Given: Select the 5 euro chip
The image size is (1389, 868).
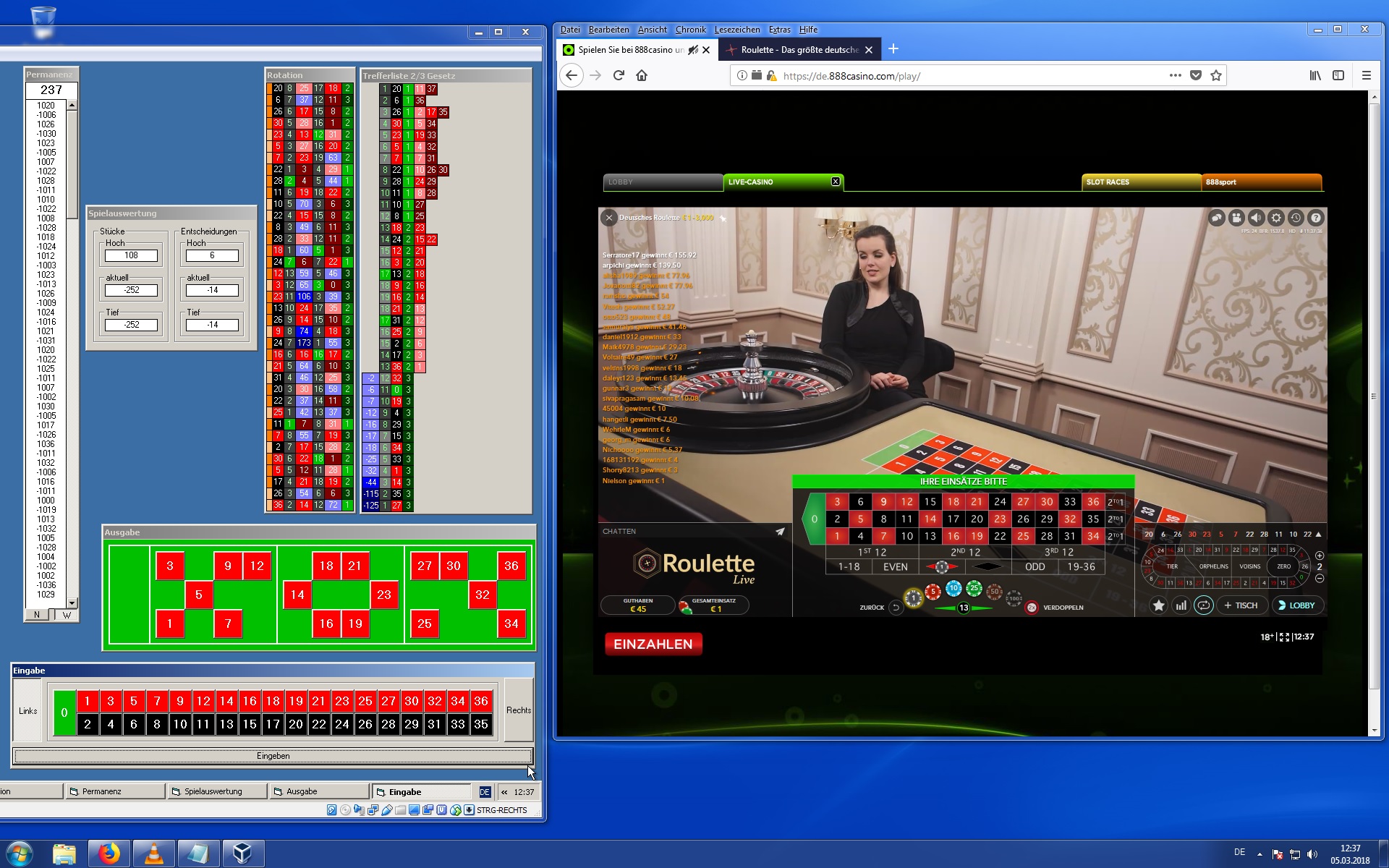Looking at the screenshot, I should pyautogui.click(x=933, y=592).
